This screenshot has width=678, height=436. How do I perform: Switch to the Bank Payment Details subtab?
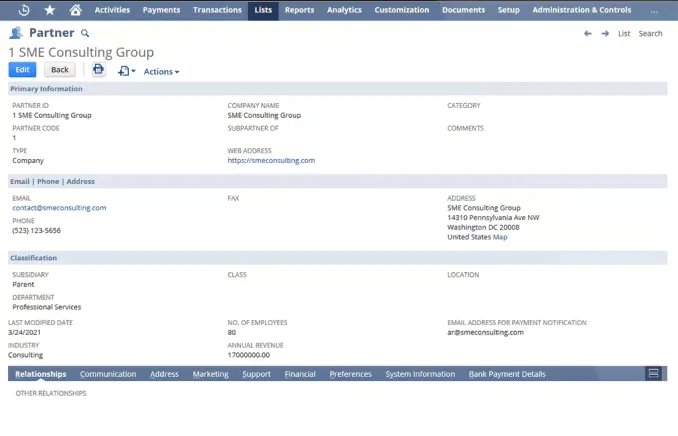(507, 374)
